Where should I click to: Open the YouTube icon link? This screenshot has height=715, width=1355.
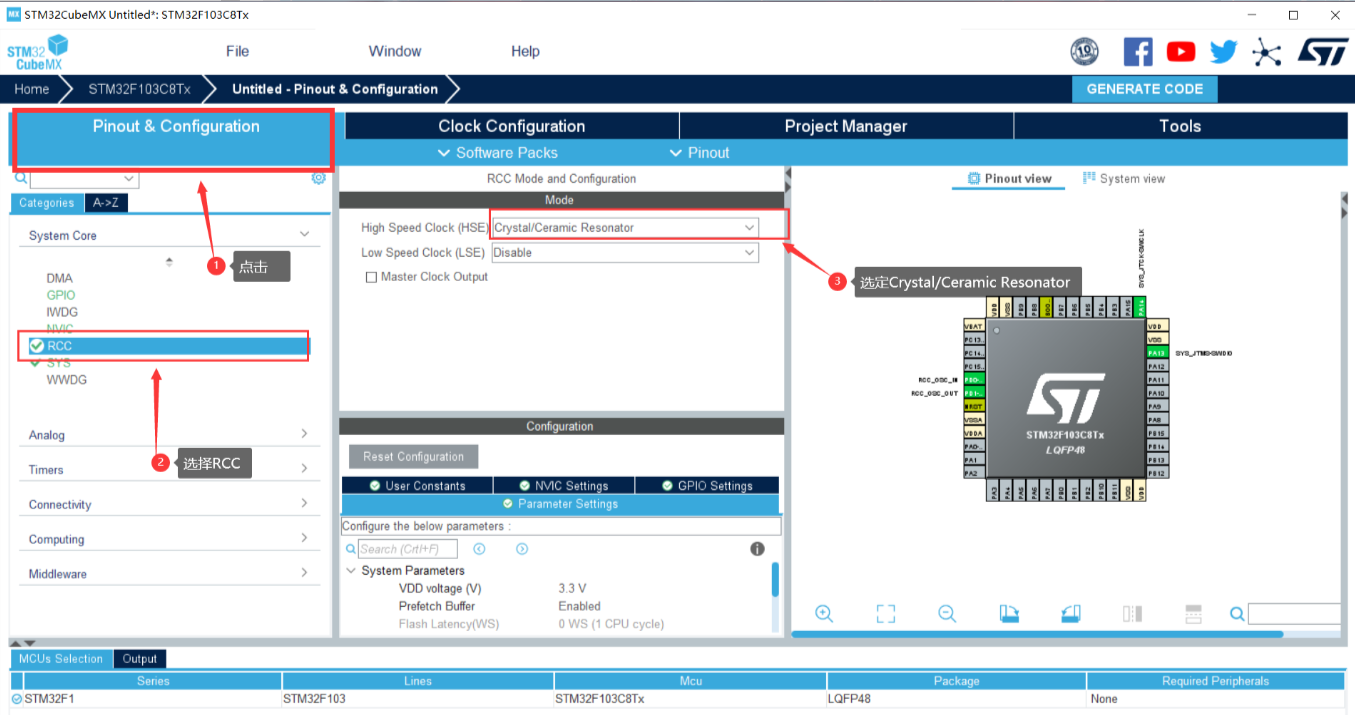(1181, 51)
